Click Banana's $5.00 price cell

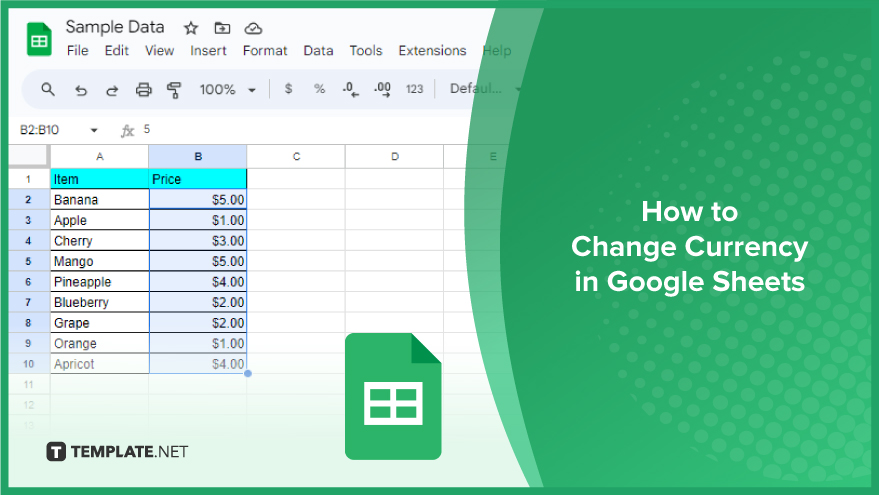(198, 200)
